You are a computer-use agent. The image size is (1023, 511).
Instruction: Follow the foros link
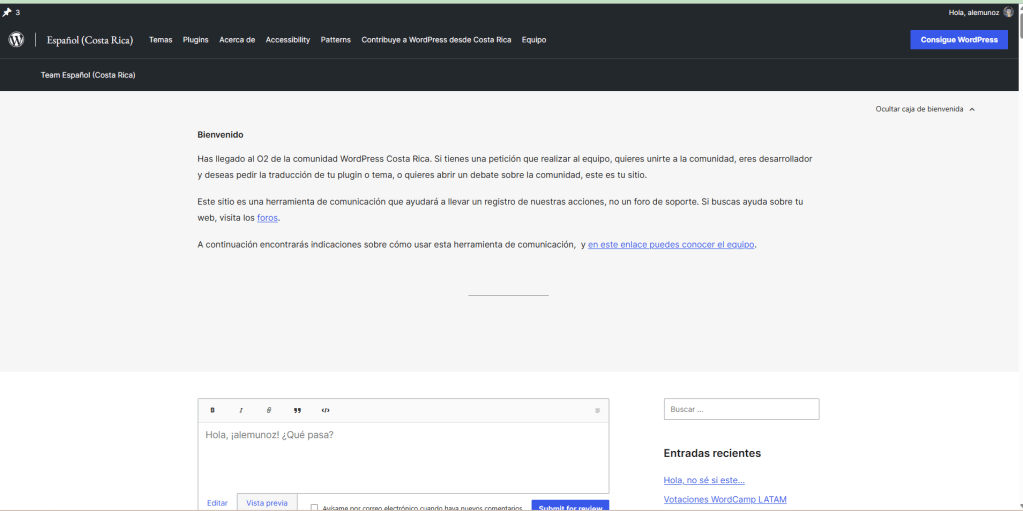(x=267, y=218)
